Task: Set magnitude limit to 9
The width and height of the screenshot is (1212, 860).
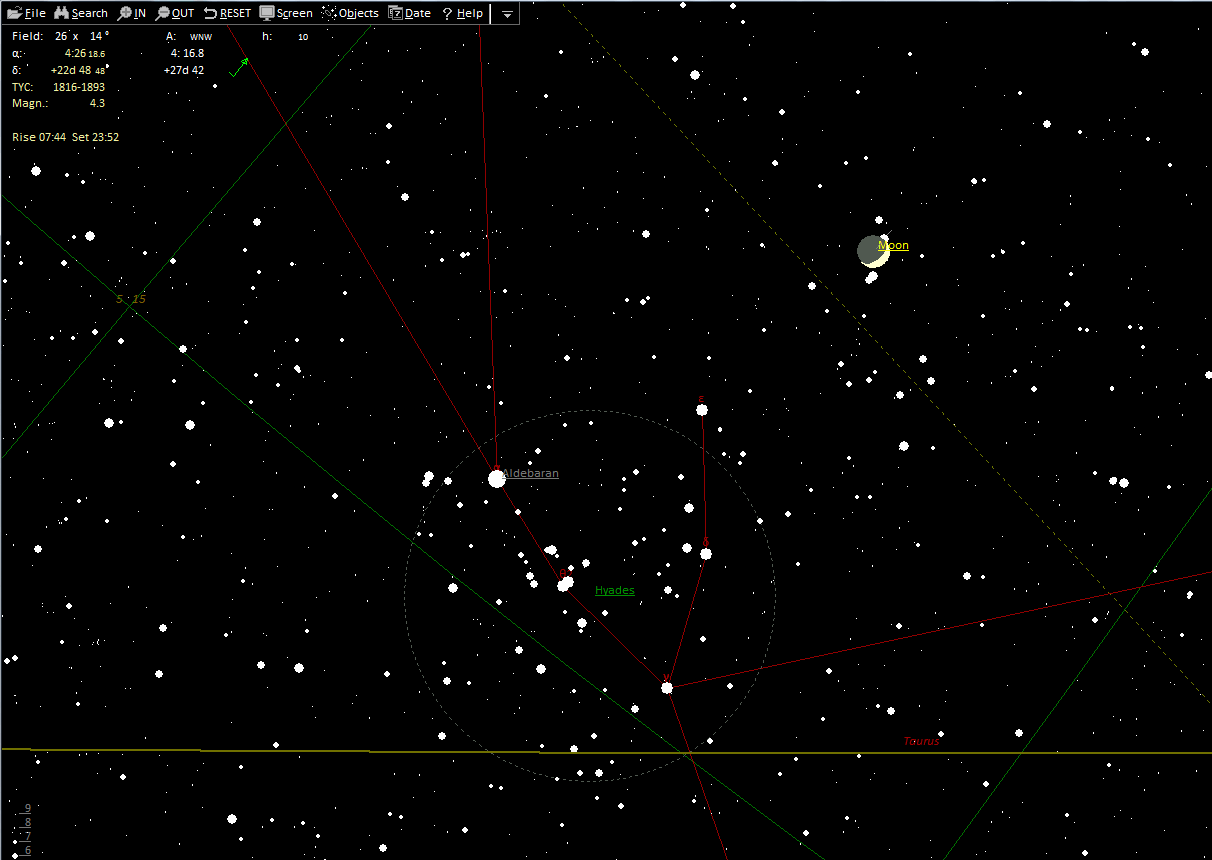Action: (x=27, y=808)
